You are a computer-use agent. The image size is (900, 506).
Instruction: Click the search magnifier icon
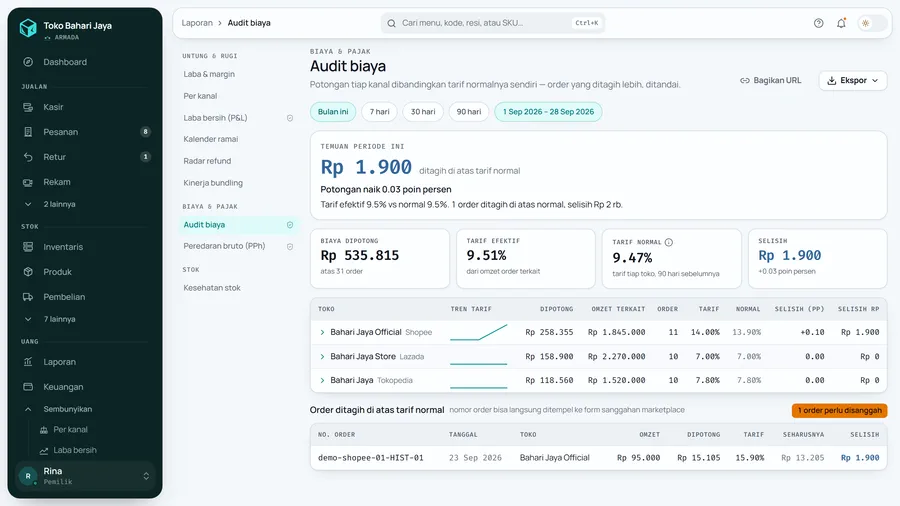coord(391,24)
